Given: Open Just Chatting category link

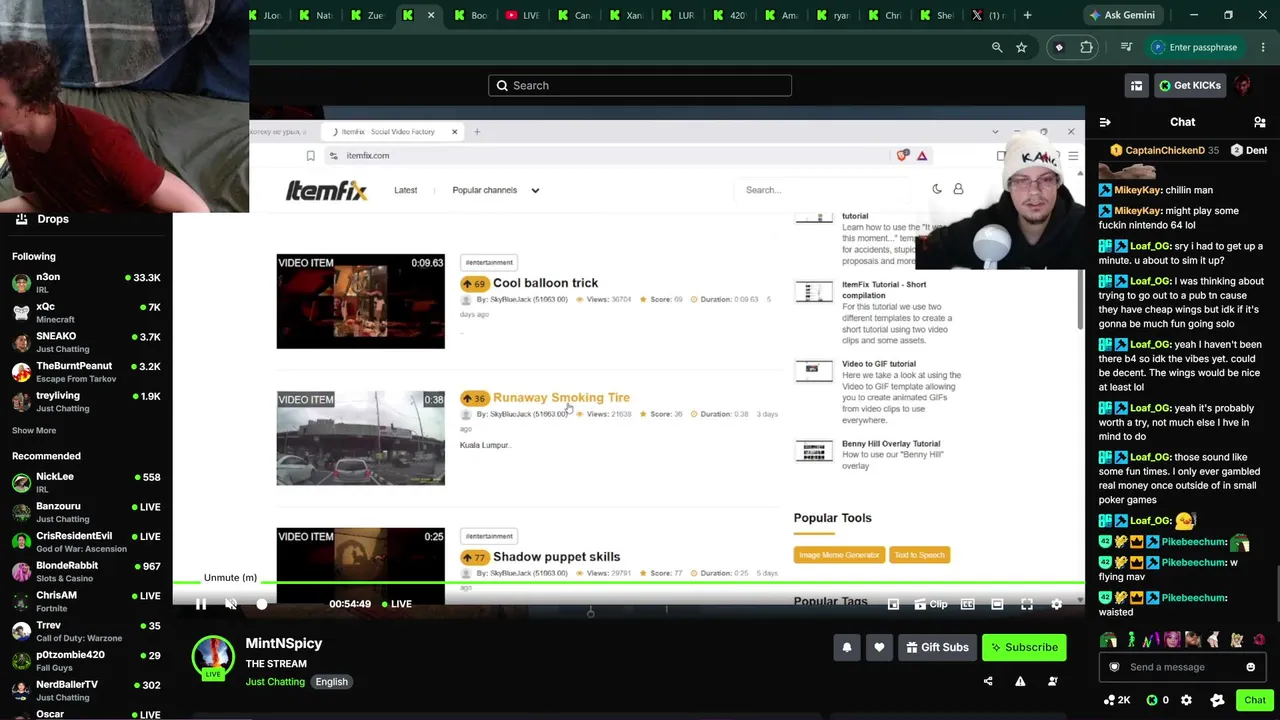Looking at the screenshot, I should point(275,682).
